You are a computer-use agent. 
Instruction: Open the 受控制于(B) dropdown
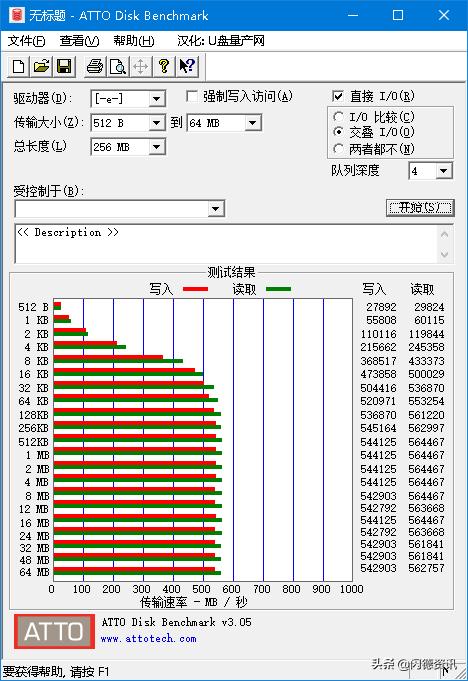point(216,209)
